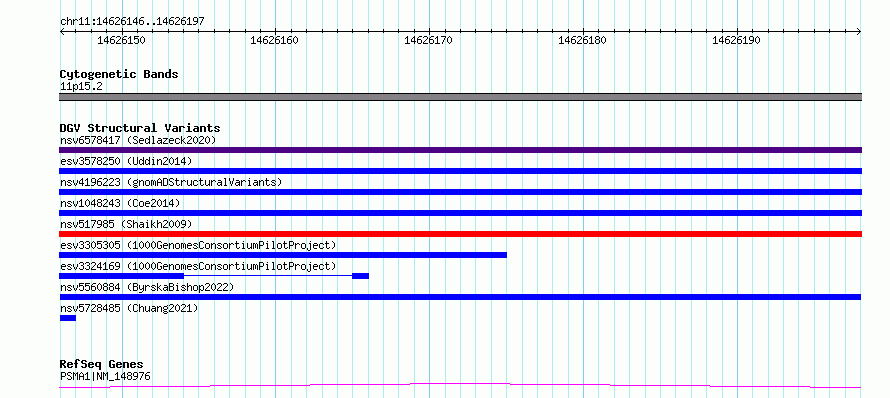Open the nsv1048243 (Coe2014) label
Image resolution: width=890 pixels, height=398 pixels.
click(120, 203)
